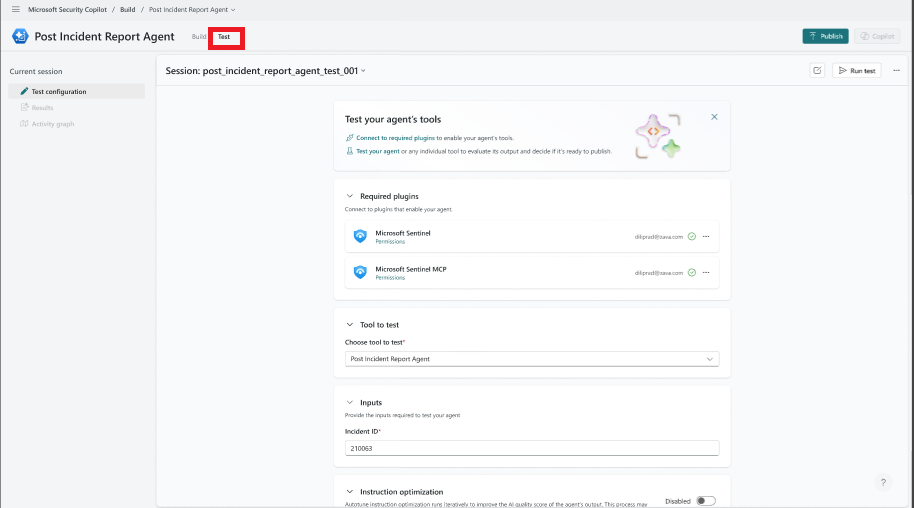Click the pencil icon next to Test configuration
The width and height of the screenshot is (914, 508).
[x=24, y=91]
